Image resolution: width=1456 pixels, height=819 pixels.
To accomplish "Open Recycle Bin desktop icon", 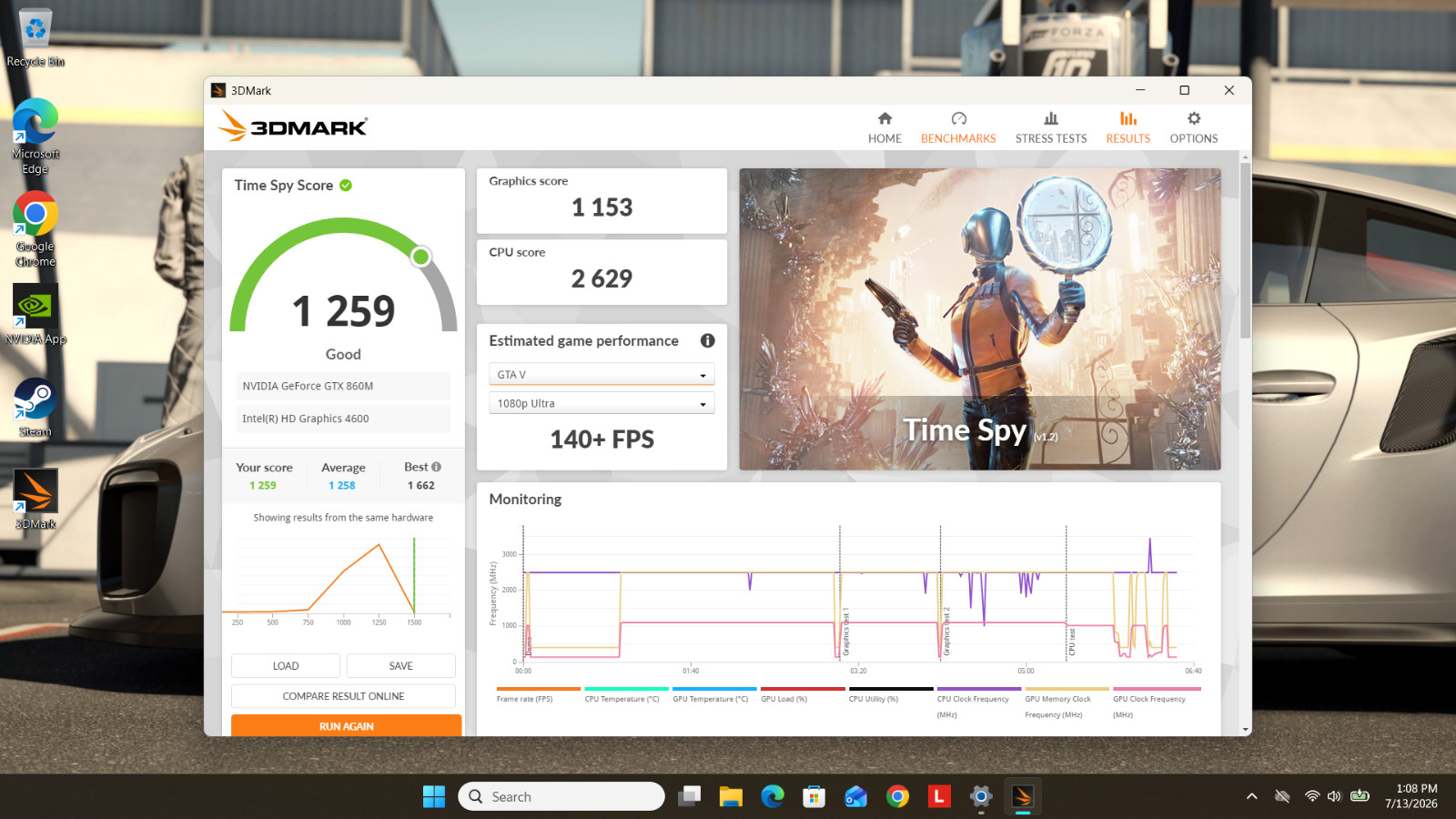I will (x=35, y=38).
